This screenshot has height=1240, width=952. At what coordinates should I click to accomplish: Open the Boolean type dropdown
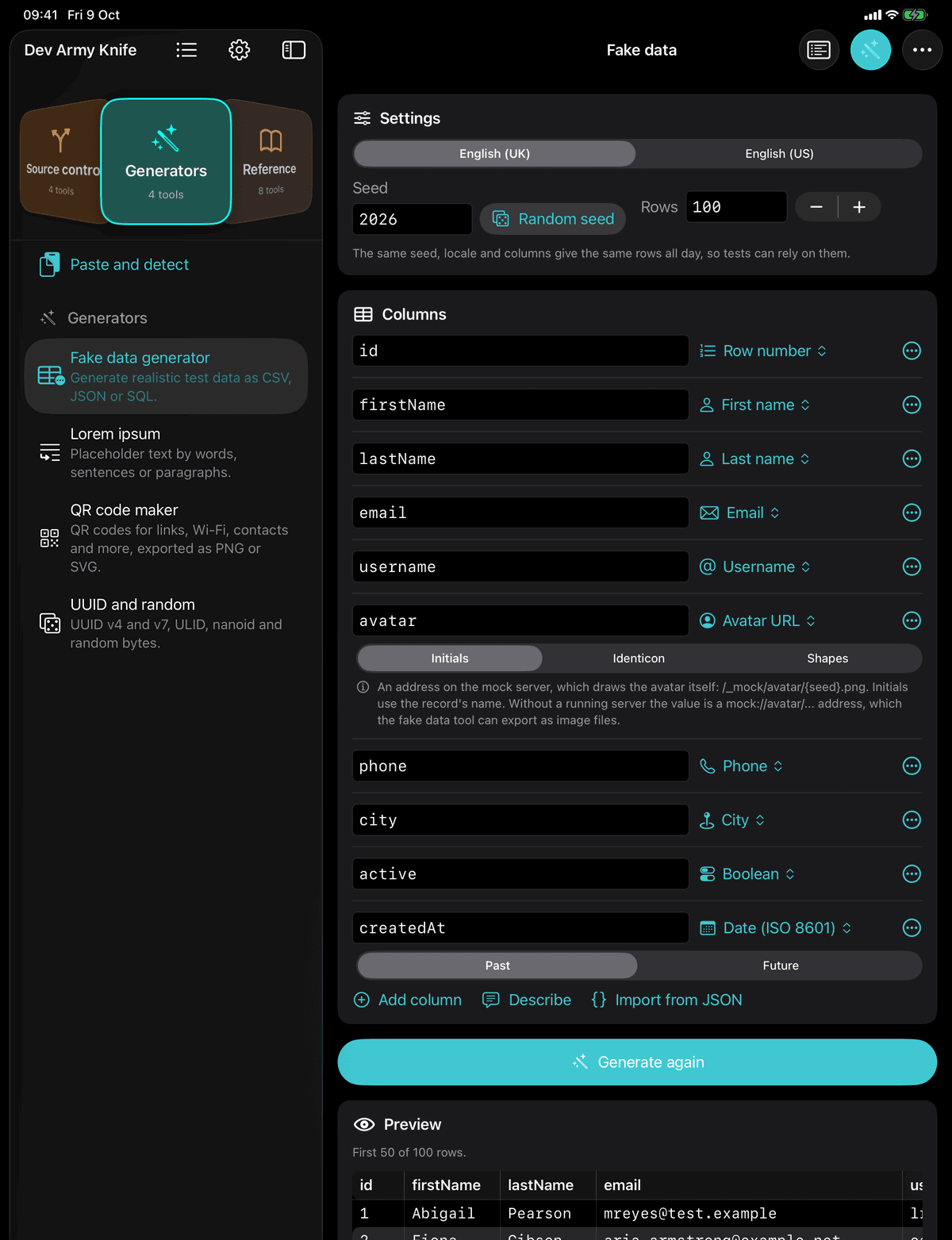[747, 873]
